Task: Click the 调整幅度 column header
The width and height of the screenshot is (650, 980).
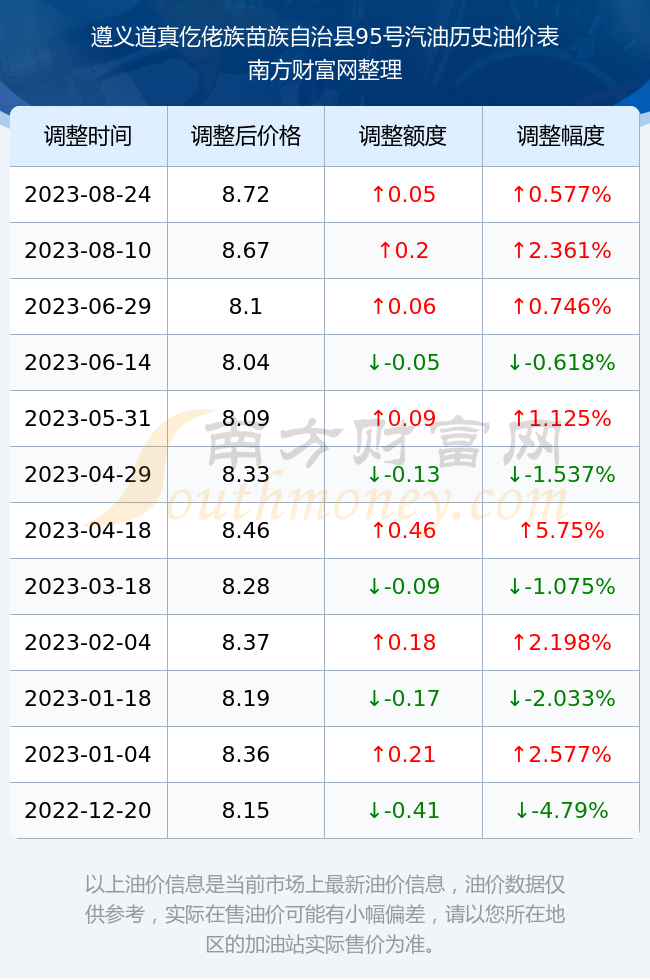Action: (x=561, y=136)
